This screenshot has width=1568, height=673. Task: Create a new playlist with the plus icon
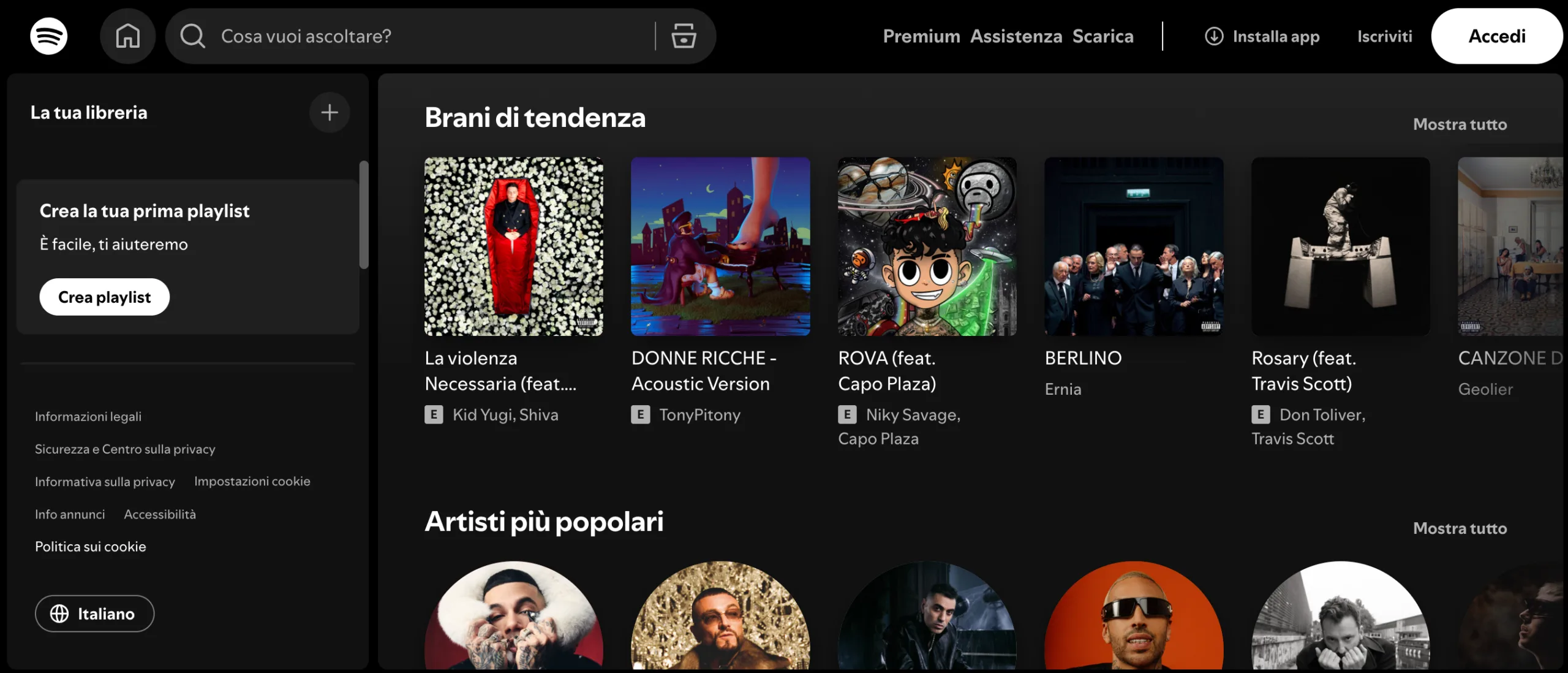click(x=330, y=112)
